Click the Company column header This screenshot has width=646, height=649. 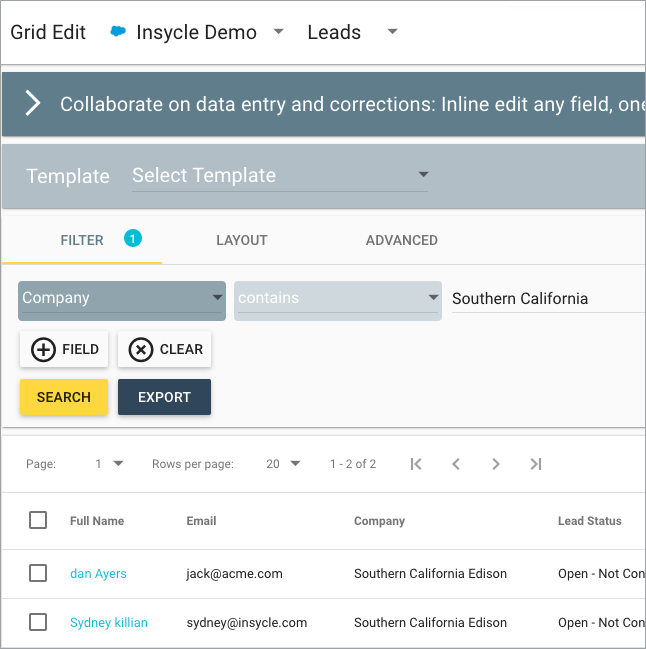(379, 521)
